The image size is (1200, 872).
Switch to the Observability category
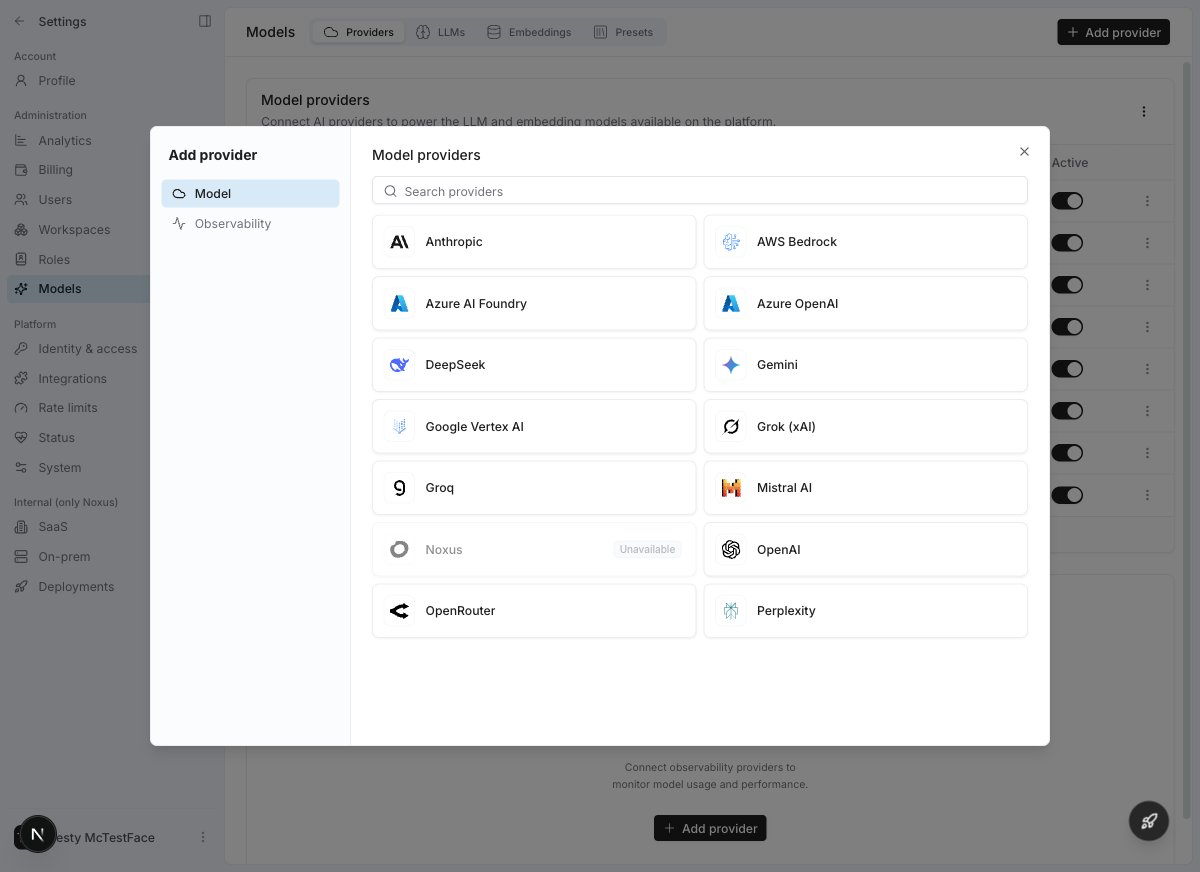click(x=250, y=224)
